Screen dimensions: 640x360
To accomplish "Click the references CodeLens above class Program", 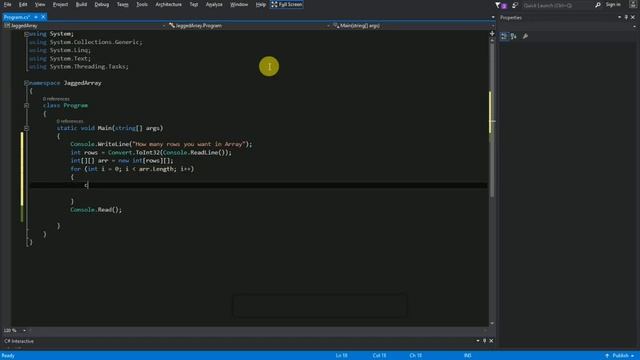I will coord(56,99).
